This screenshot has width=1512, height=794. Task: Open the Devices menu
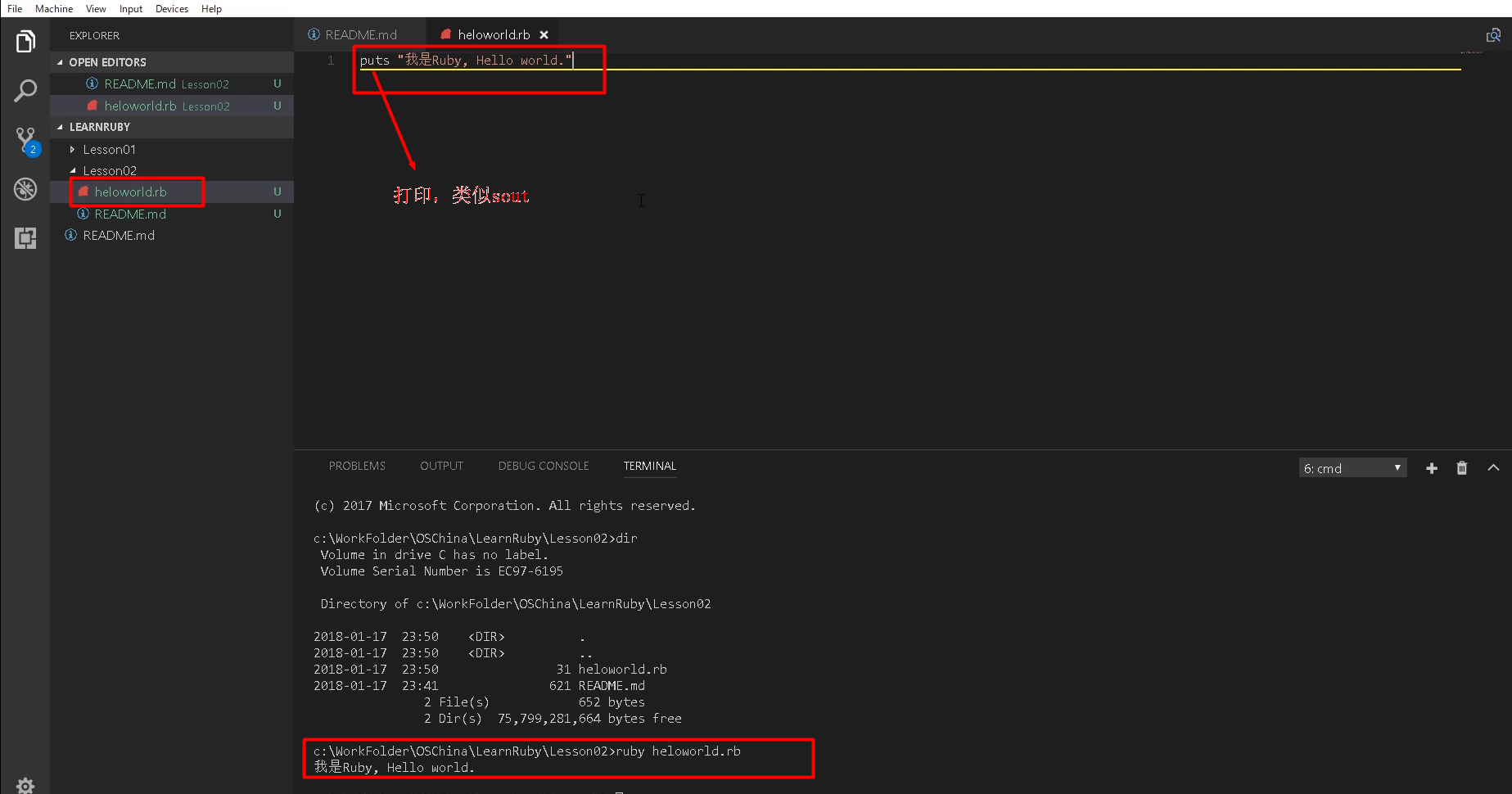(x=172, y=8)
